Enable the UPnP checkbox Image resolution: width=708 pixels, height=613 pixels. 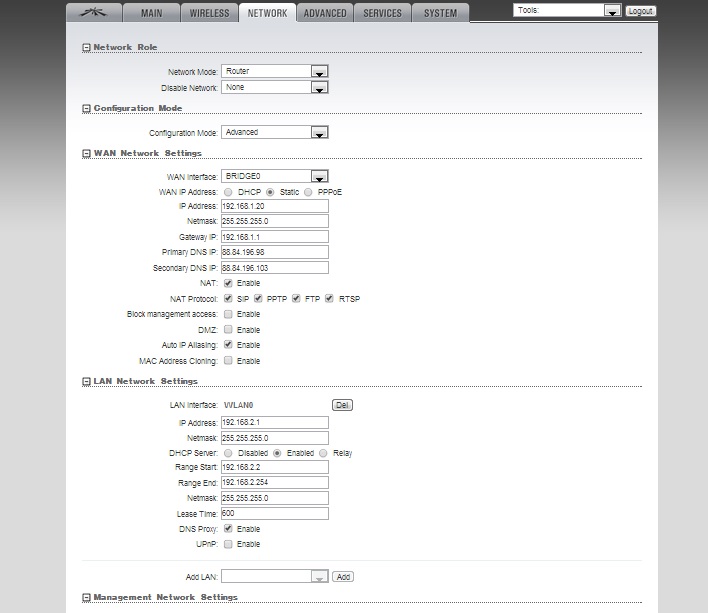pyautogui.click(x=228, y=544)
